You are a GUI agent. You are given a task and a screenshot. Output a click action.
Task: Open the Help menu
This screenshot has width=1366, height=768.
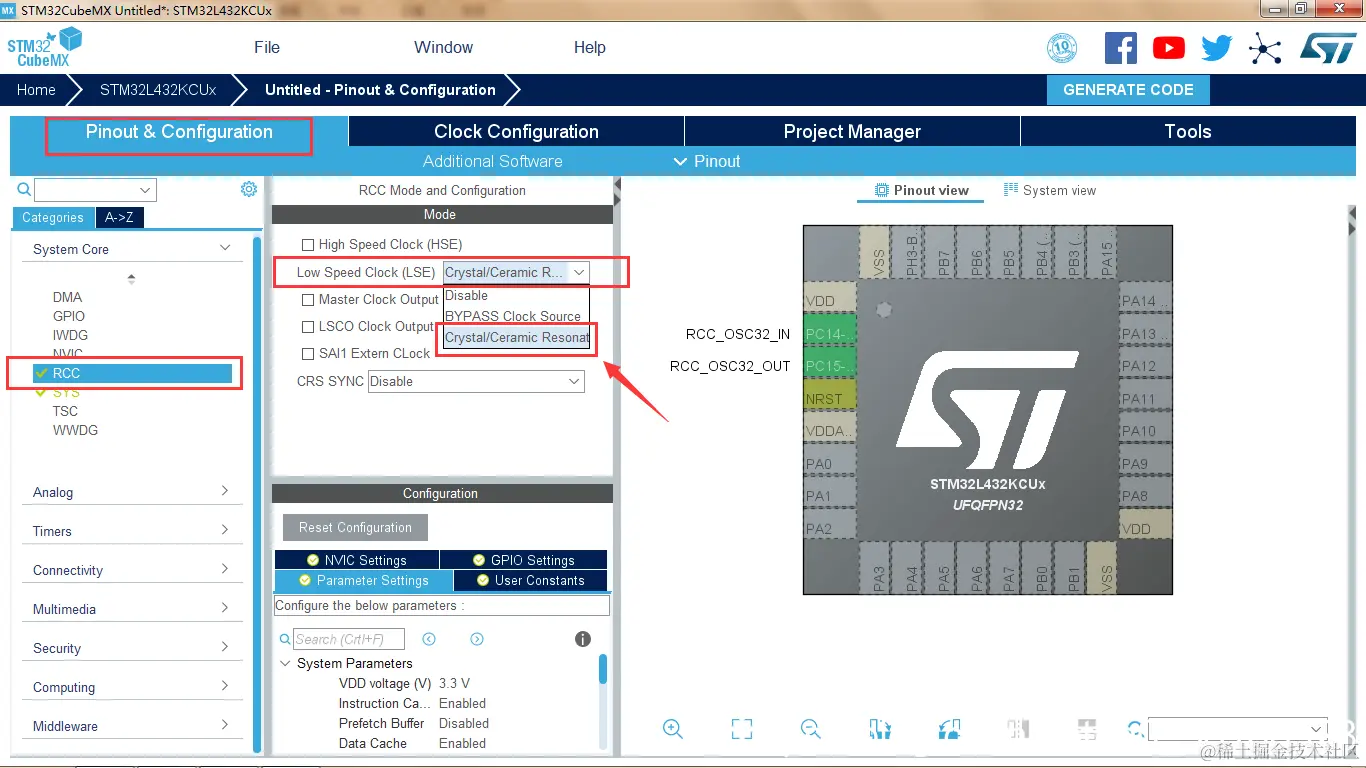coord(590,47)
